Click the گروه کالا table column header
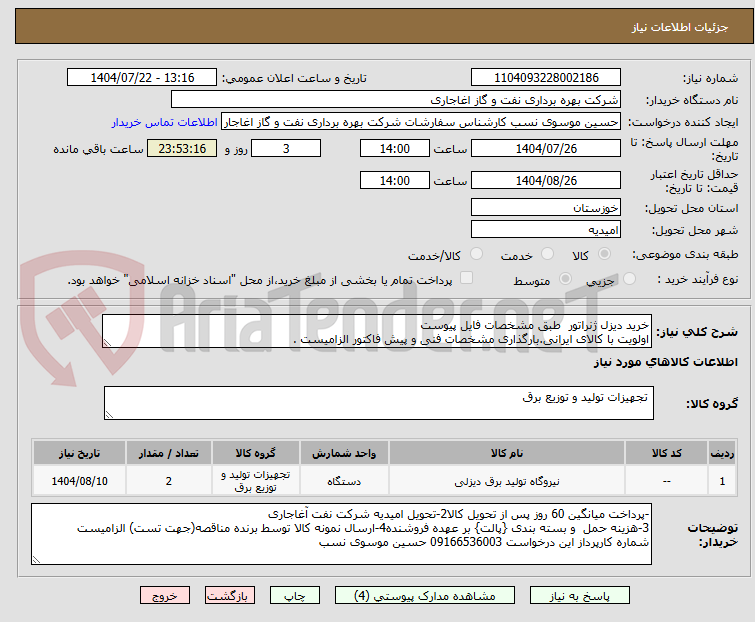 pos(256,453)
